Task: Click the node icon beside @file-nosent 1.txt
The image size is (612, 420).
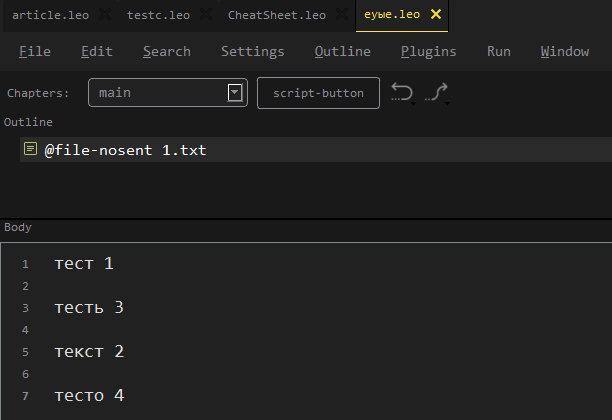Action: pyautogui.click(x=30, y=150)
